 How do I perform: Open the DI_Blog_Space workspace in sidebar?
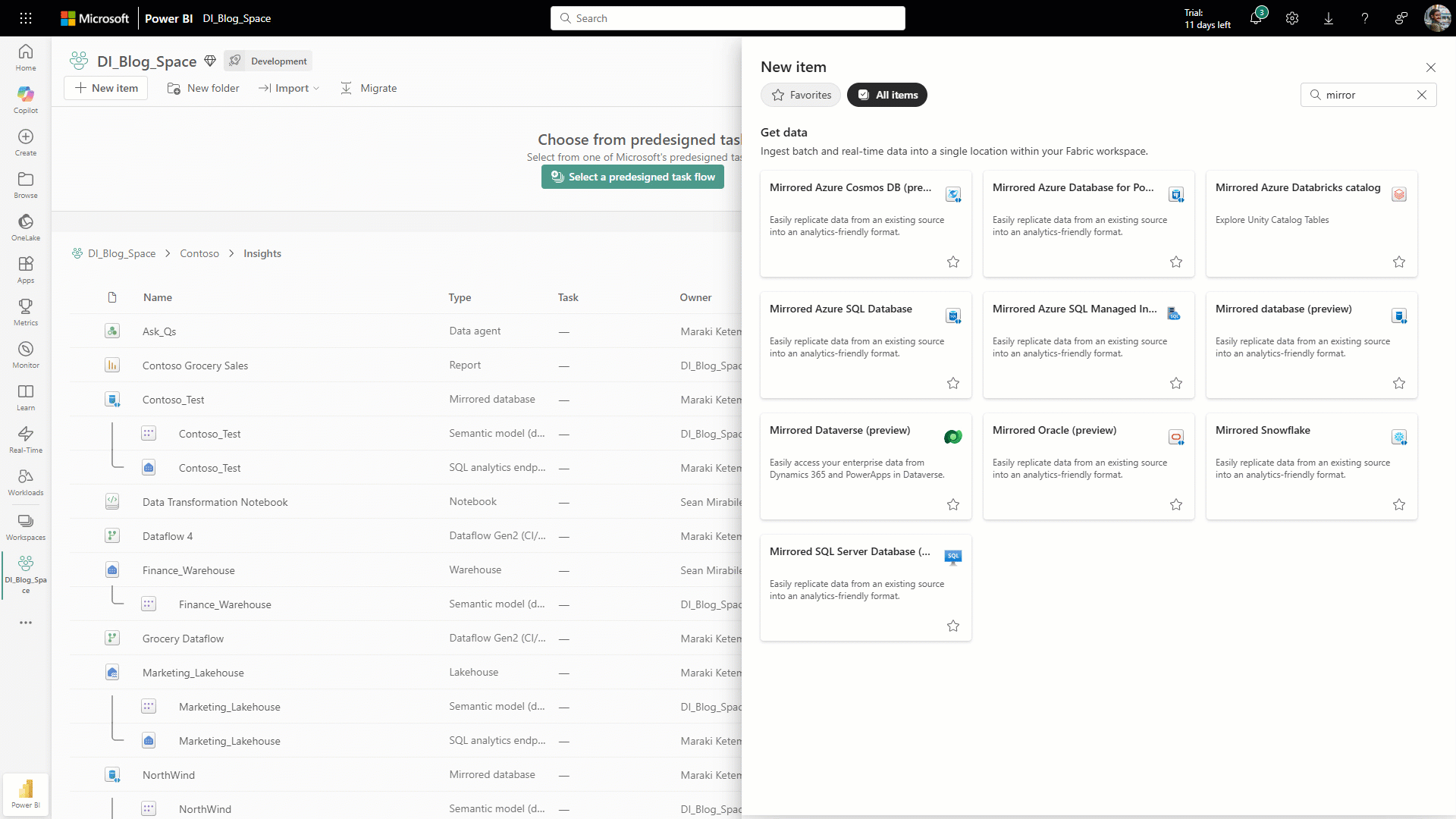tap(26, 575)
